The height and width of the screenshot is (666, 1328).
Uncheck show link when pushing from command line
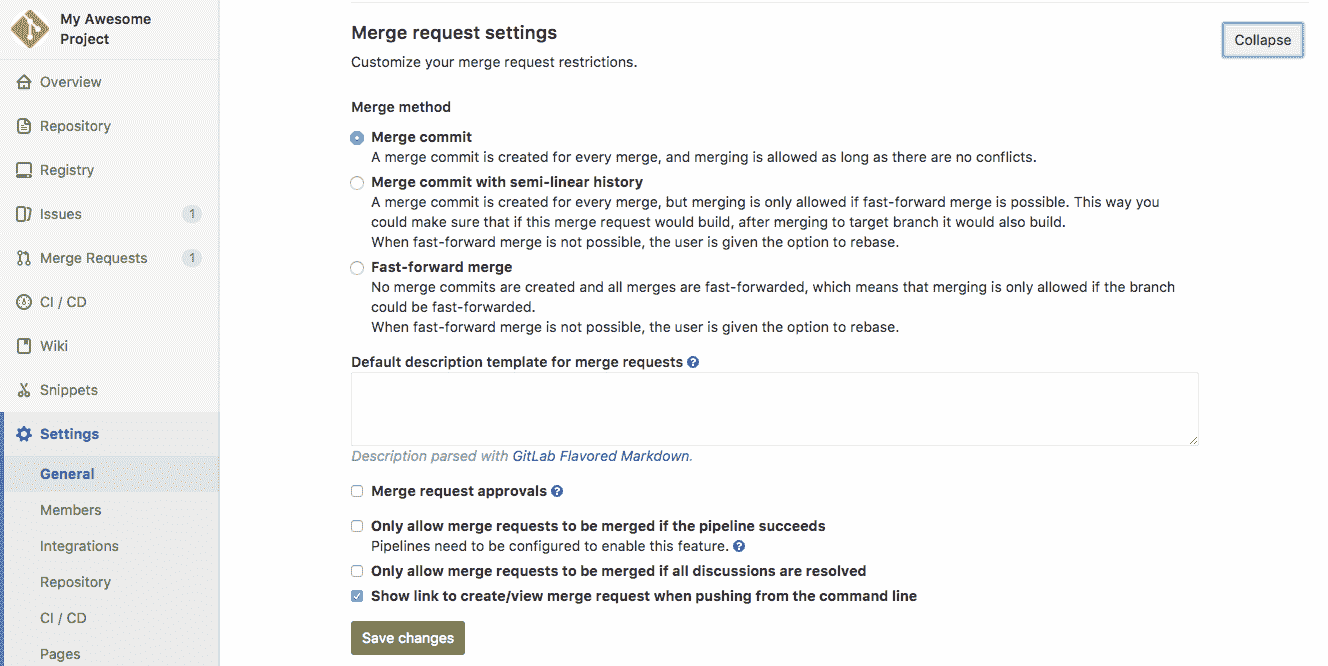[x=357, y=595]
